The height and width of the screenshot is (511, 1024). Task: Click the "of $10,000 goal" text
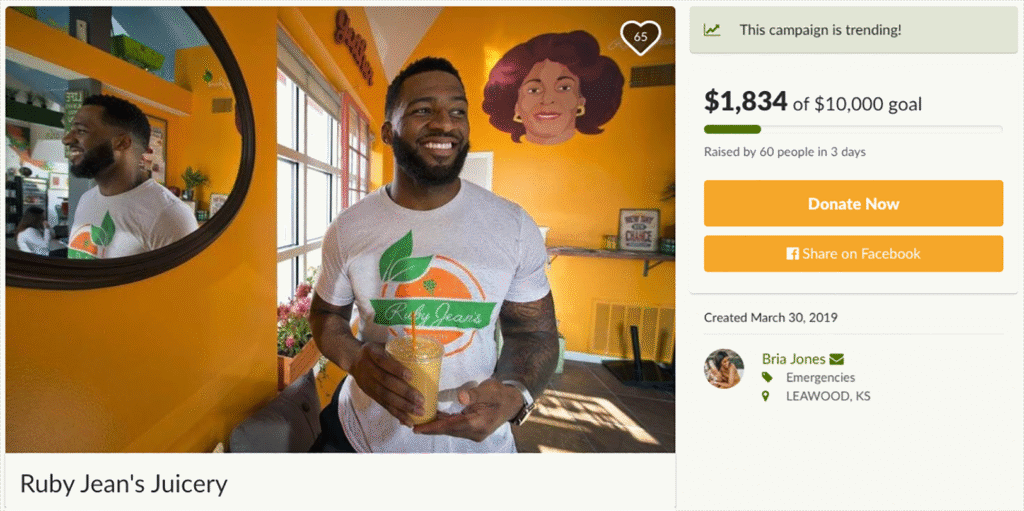pyautogui.click(x=857, y=104)
